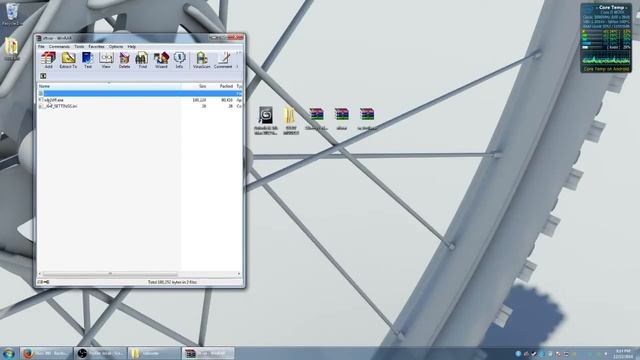
Task: Sort list by the Name column header
Action: click(109, 86)
